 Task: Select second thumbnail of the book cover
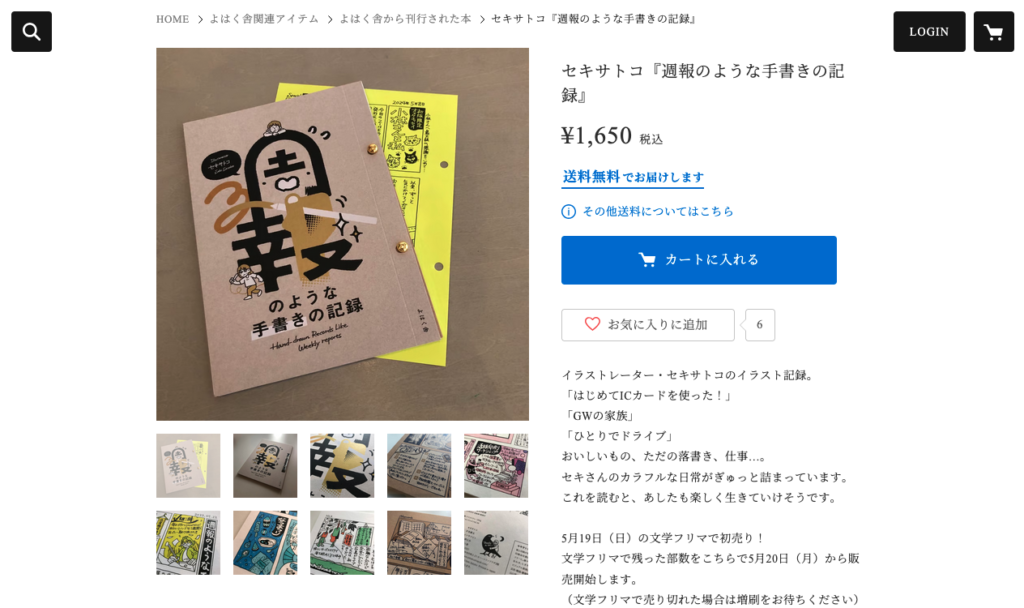pos(265,466)
